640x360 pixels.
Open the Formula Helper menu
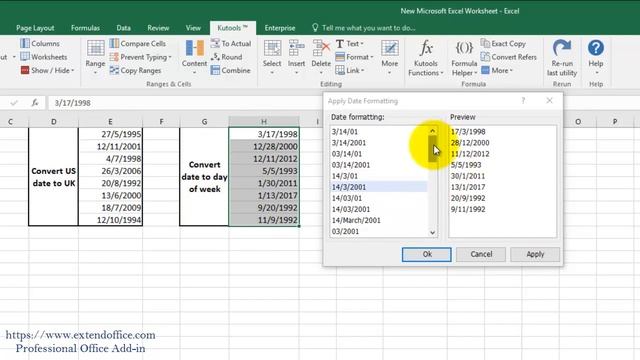coord(464,58)
